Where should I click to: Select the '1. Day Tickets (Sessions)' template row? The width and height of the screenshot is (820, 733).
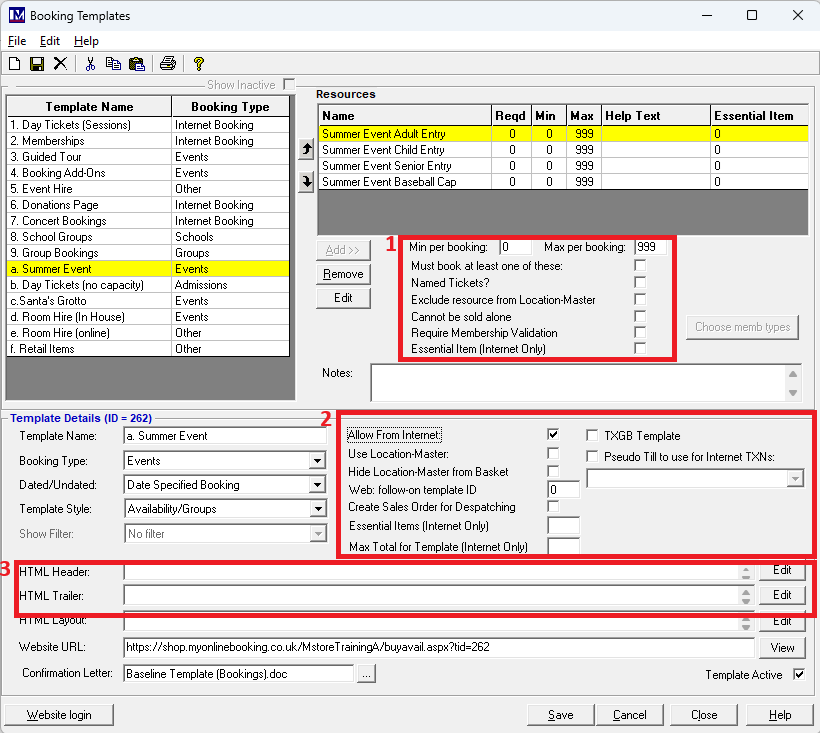pyautogui.click(x=149, y=124)
